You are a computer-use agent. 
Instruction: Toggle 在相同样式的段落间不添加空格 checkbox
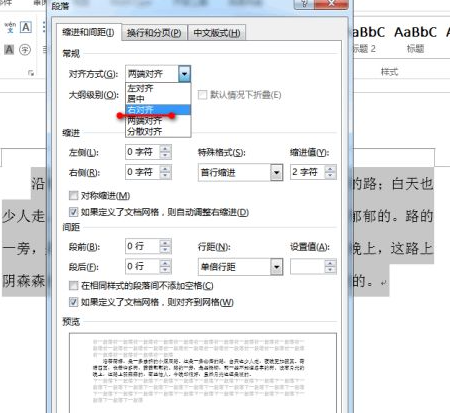pyautogui.click(x=73, y=286)
